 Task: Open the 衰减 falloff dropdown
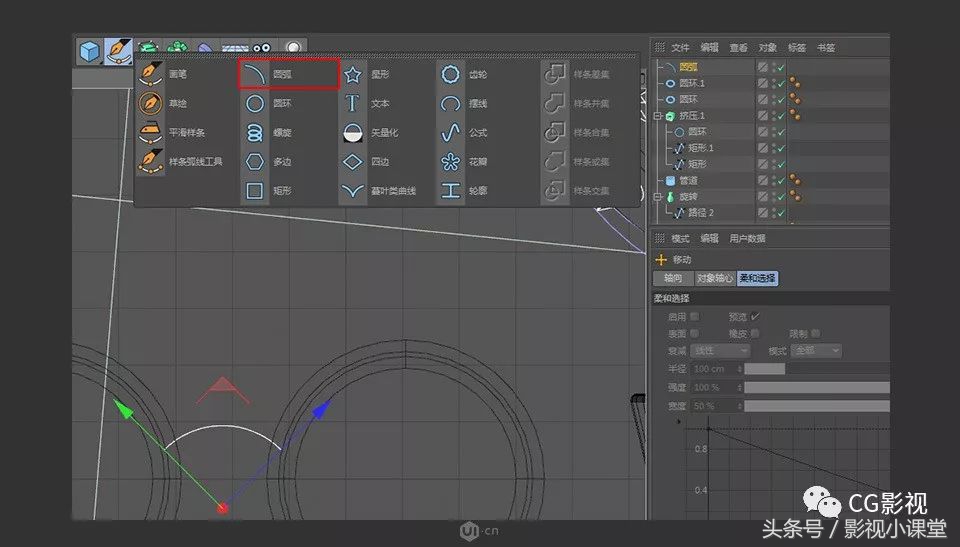pyautogui.click(x=720, y=351)
